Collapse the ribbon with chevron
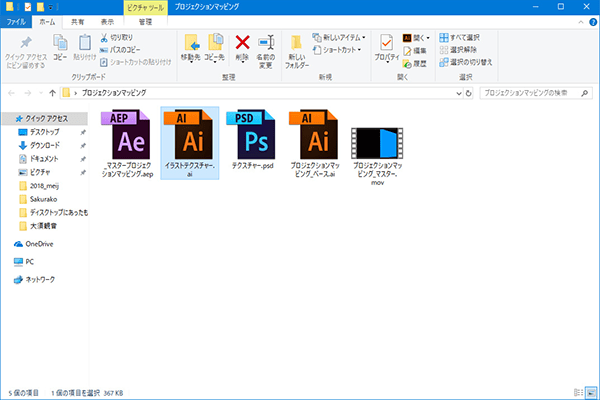This screenshot has height=400, width=600. pyautogui.click(x=581, y=22)
